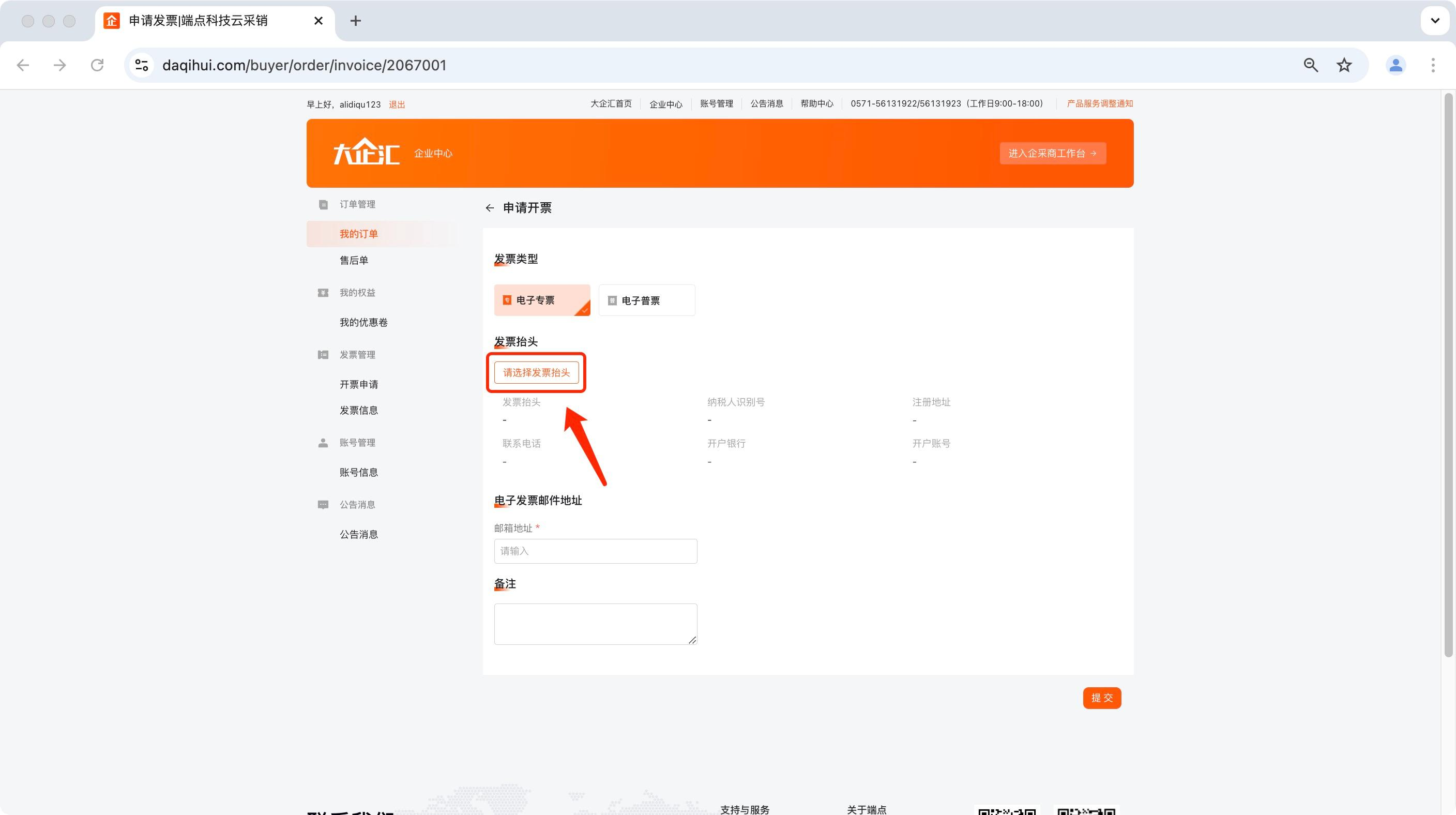Click 进入企采商工作台 button
The image size is (1456, 815).
pos(1052,153)
